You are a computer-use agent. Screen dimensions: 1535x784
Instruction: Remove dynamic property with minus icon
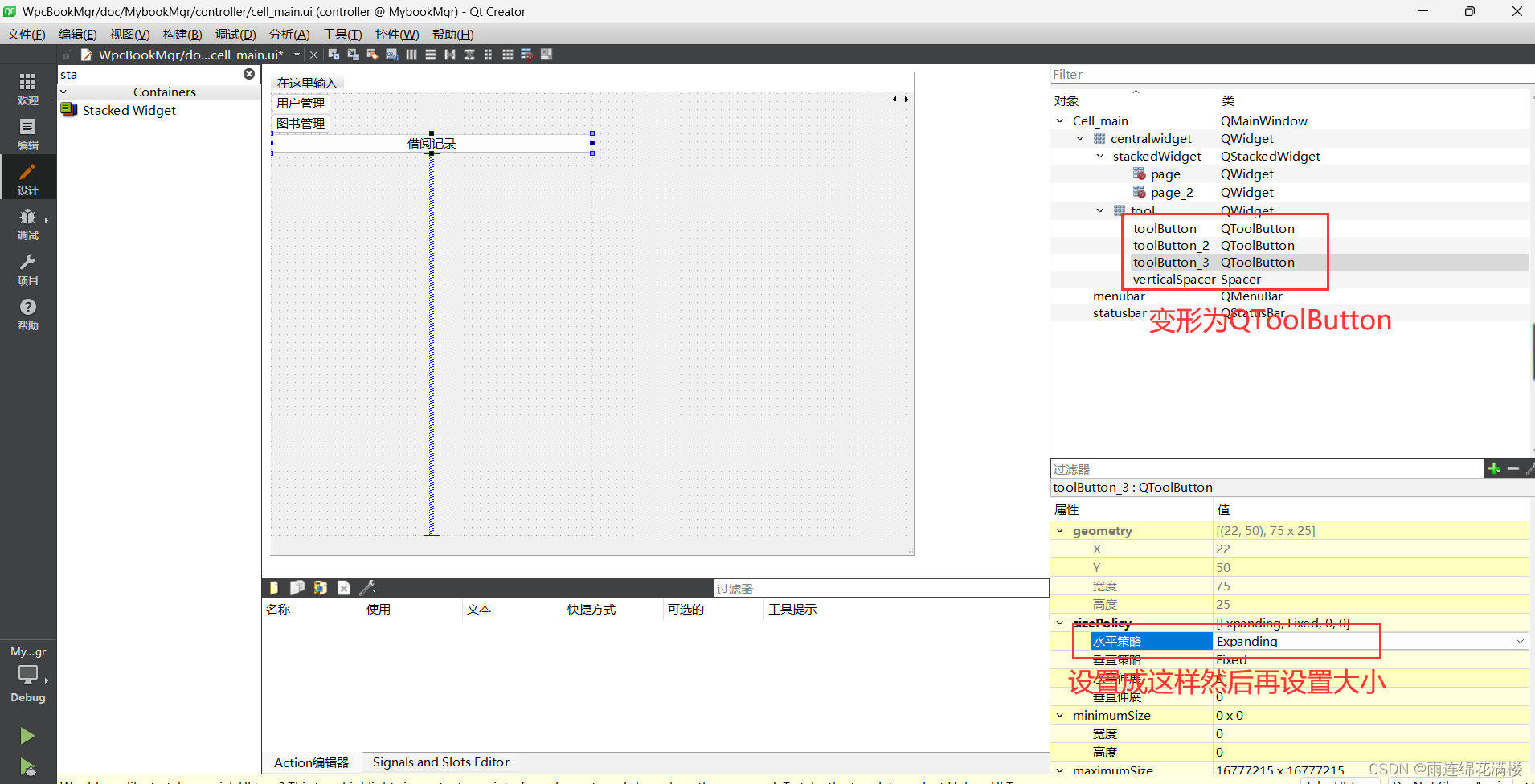pyautogui.click(x=1513, y=468)
